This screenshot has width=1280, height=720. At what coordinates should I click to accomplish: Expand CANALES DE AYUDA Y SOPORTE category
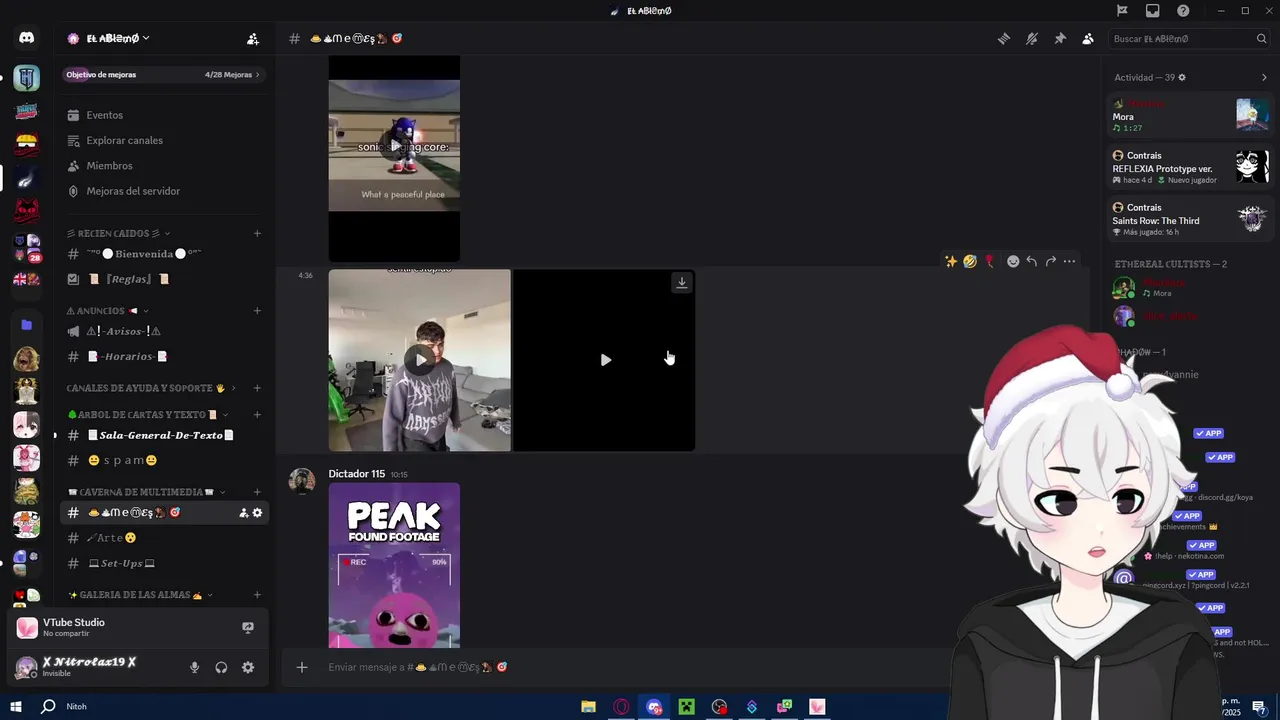(x=152, y=388)
